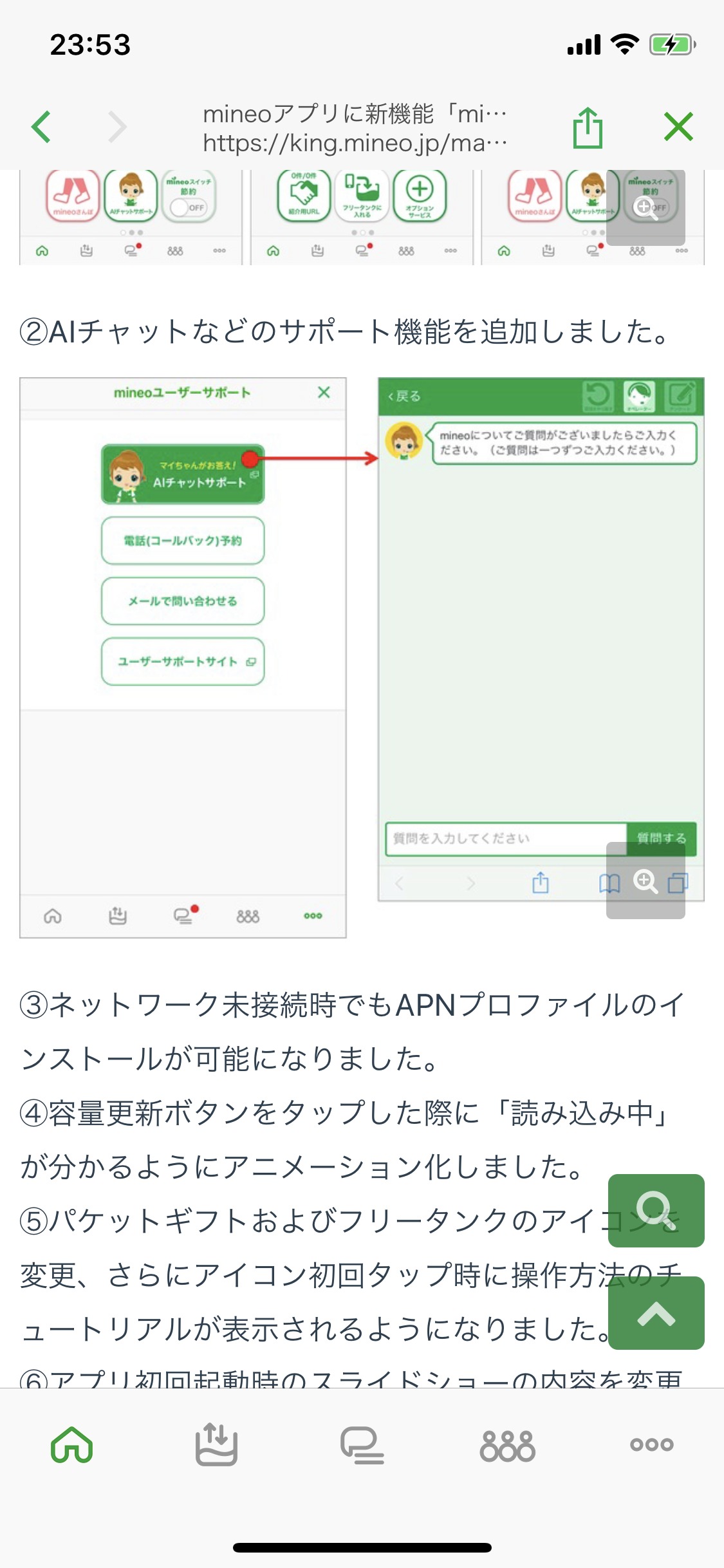
Task: Open the Home tab in bottom bar
Action: click(x=72, y=1444)
